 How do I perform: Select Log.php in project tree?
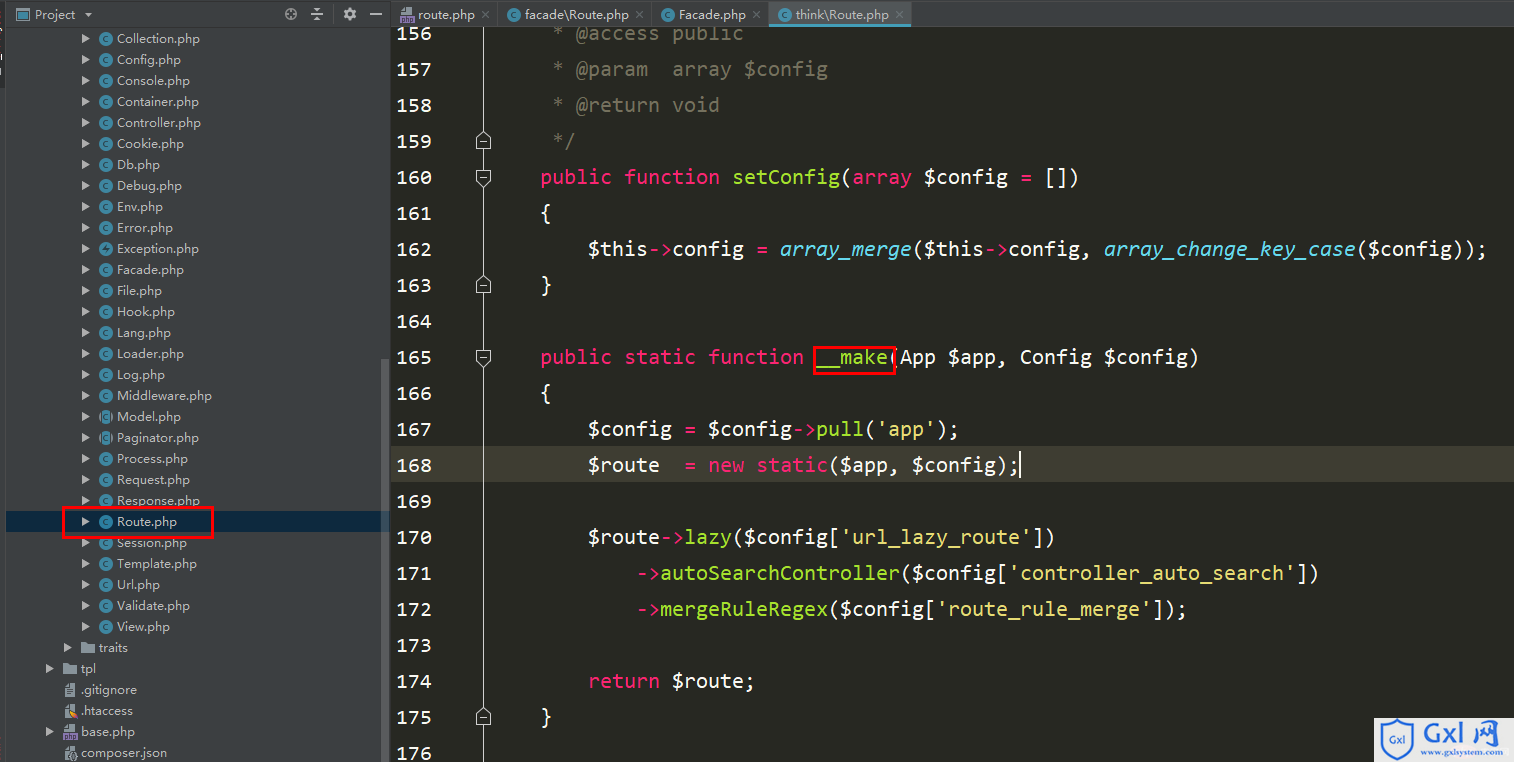click(141, 375)
